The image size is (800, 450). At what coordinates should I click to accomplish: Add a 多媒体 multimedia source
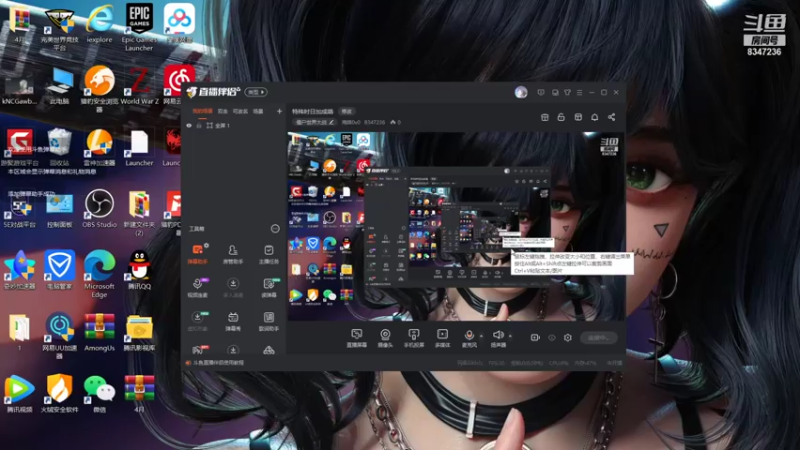point(442,337)
